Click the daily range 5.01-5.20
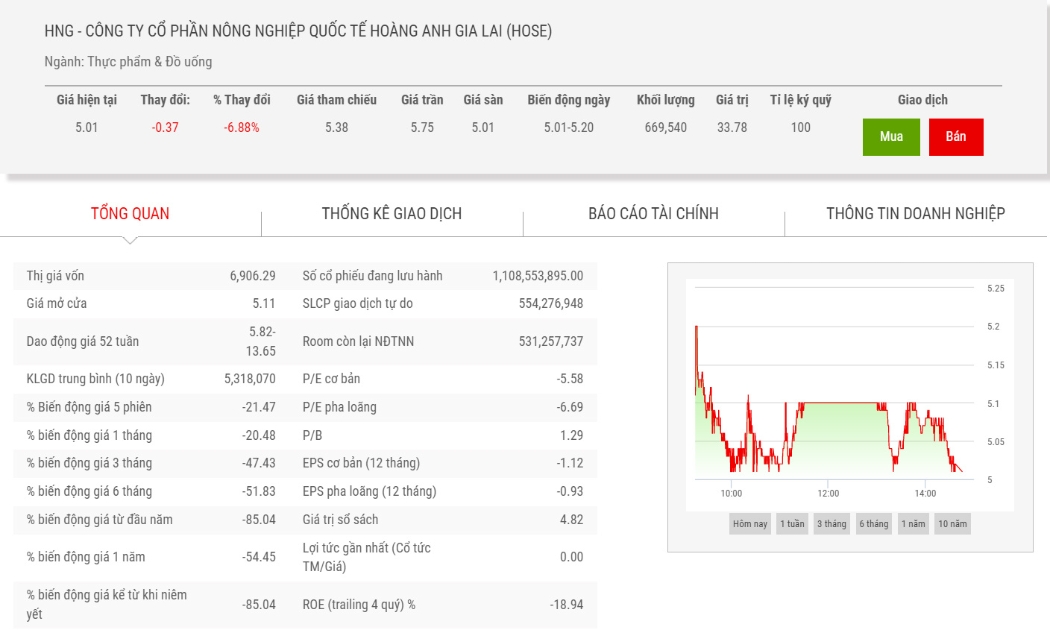Viewport: 1050px width, 630px height. 569,127
